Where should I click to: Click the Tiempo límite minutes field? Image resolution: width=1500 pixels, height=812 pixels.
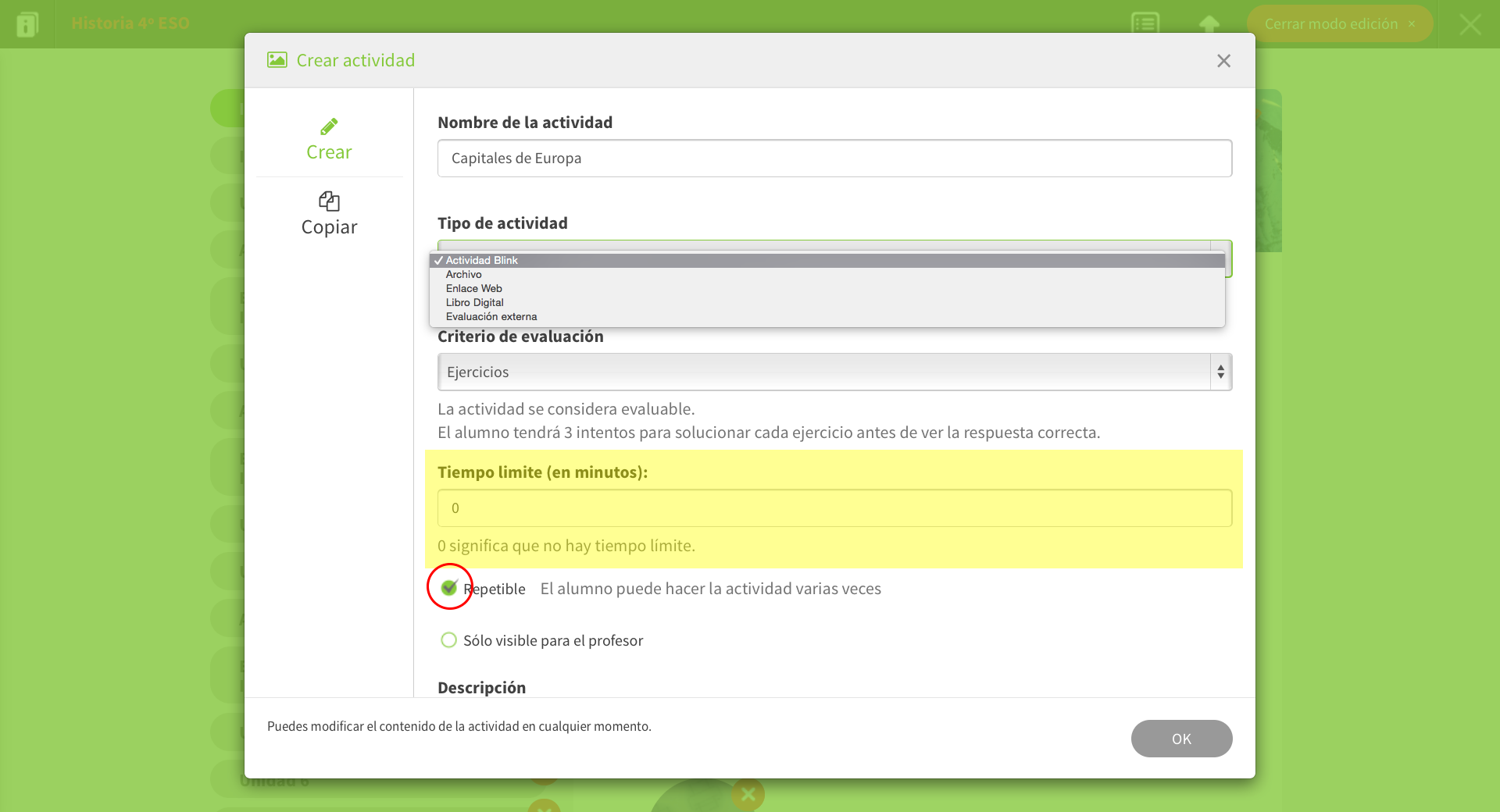[x=834, y=508]
